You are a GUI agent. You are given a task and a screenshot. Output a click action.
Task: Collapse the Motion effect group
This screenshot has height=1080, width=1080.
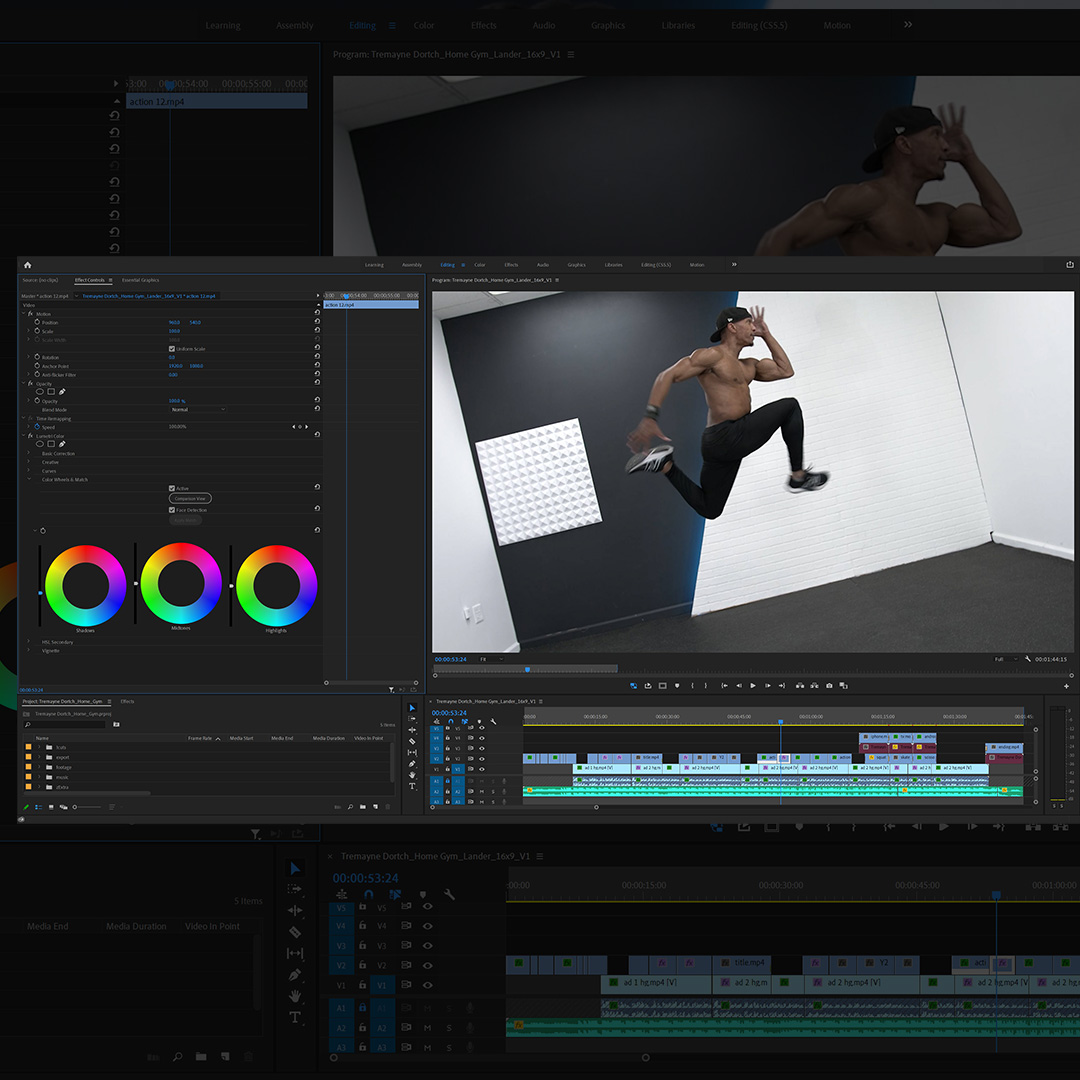[x=23, y=313]
